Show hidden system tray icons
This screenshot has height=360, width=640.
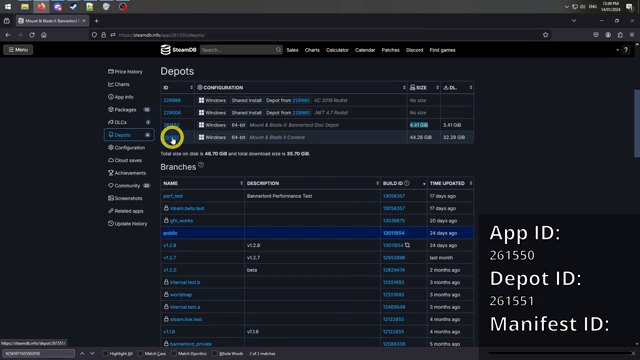567,7
